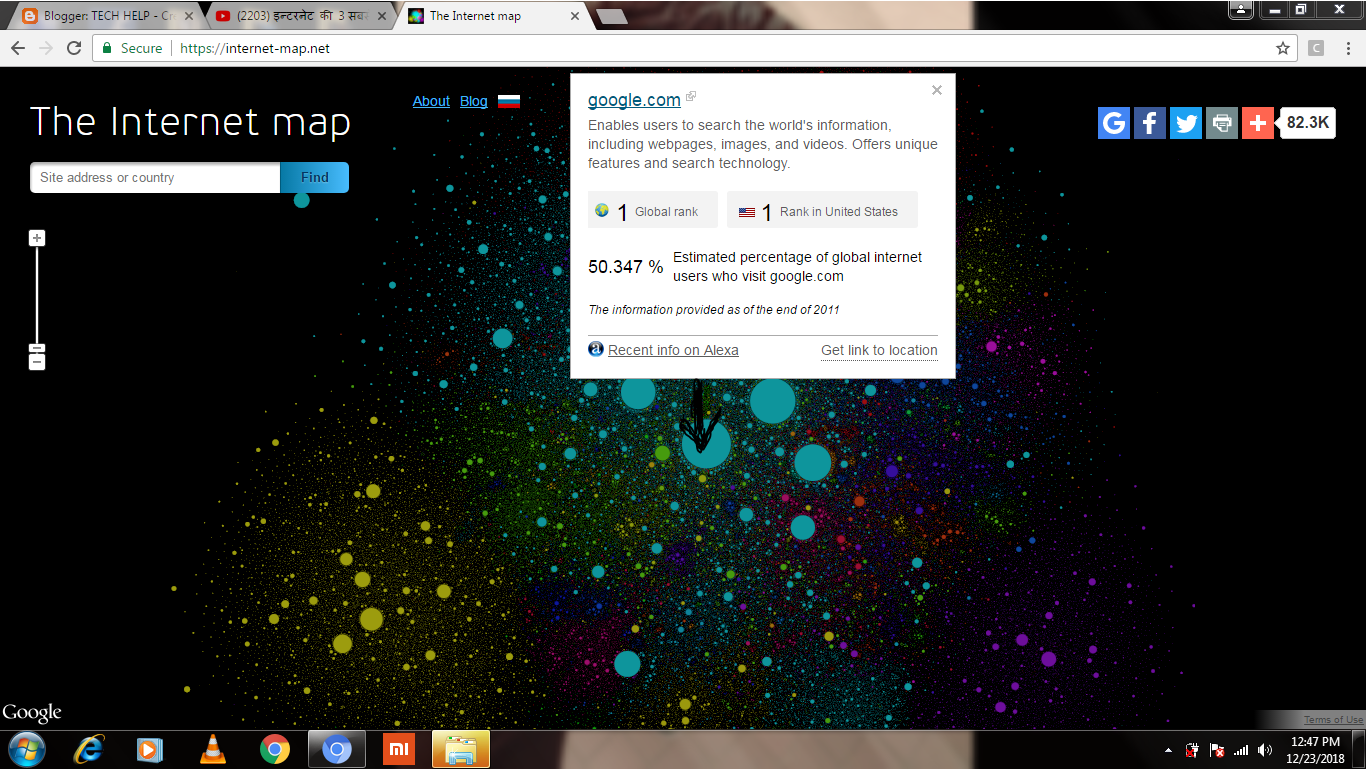1366x769 pixels.
Task: Open the Chrome profile button
Action: click(x=1240, y=9)
